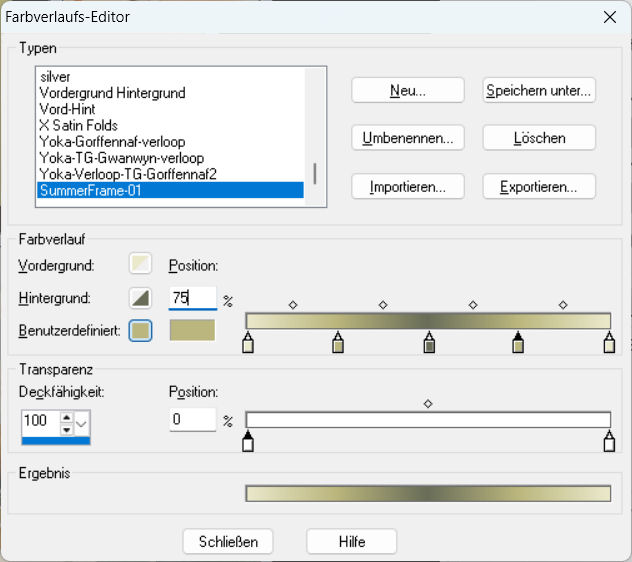
Task: Click the second midpoint diamond above gradient
Action: (383, 305)
